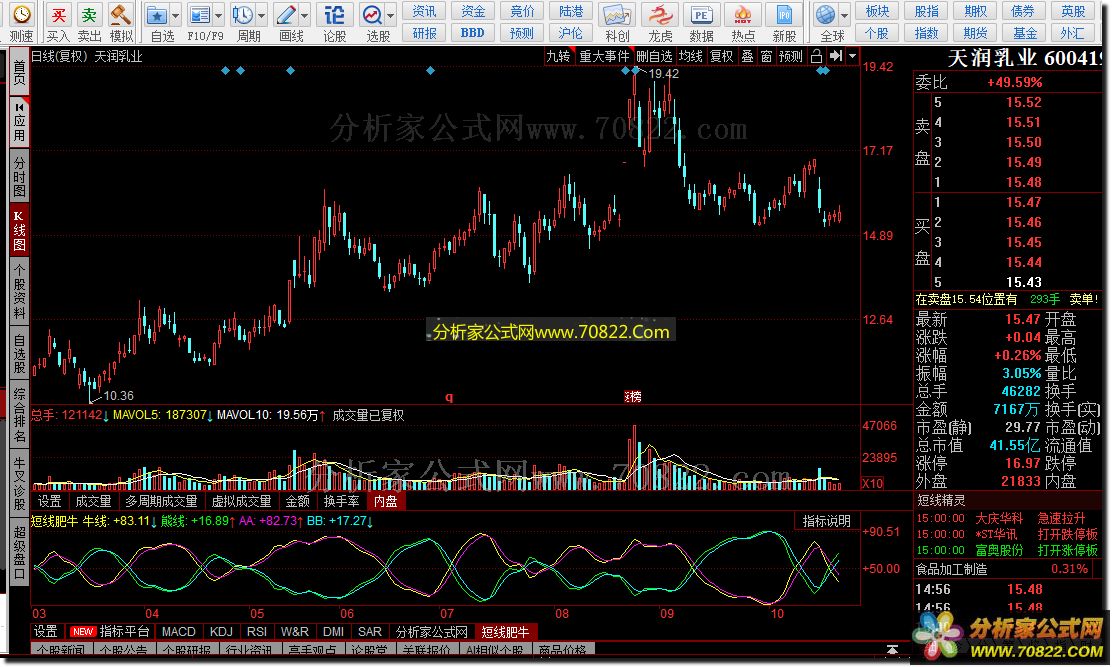
Task: Open the 热点 hot topics icon
Action: coord(743,14)
